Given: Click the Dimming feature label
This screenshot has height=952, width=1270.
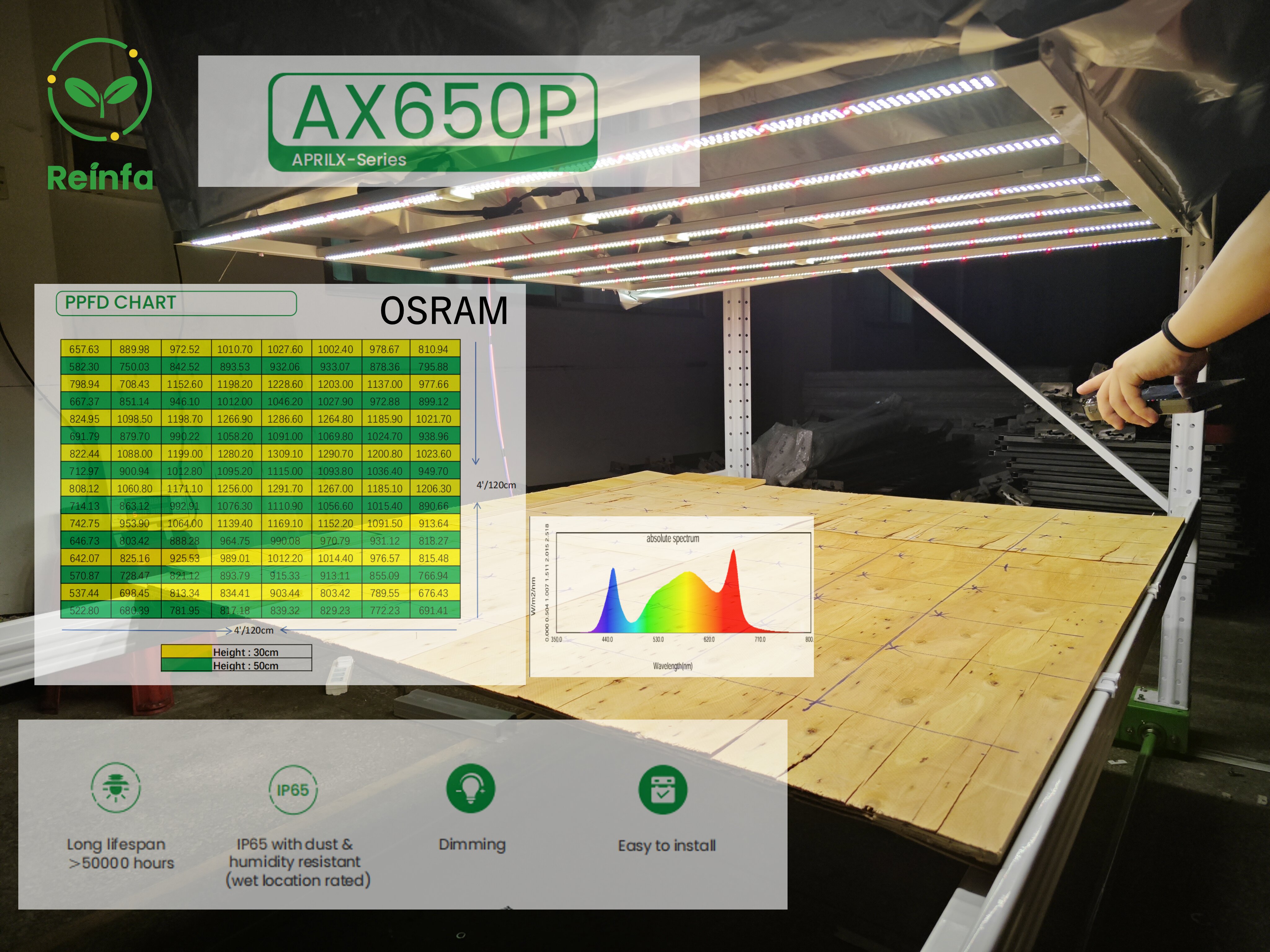Looking at the screenshot, I should click(x=472, y=844).
